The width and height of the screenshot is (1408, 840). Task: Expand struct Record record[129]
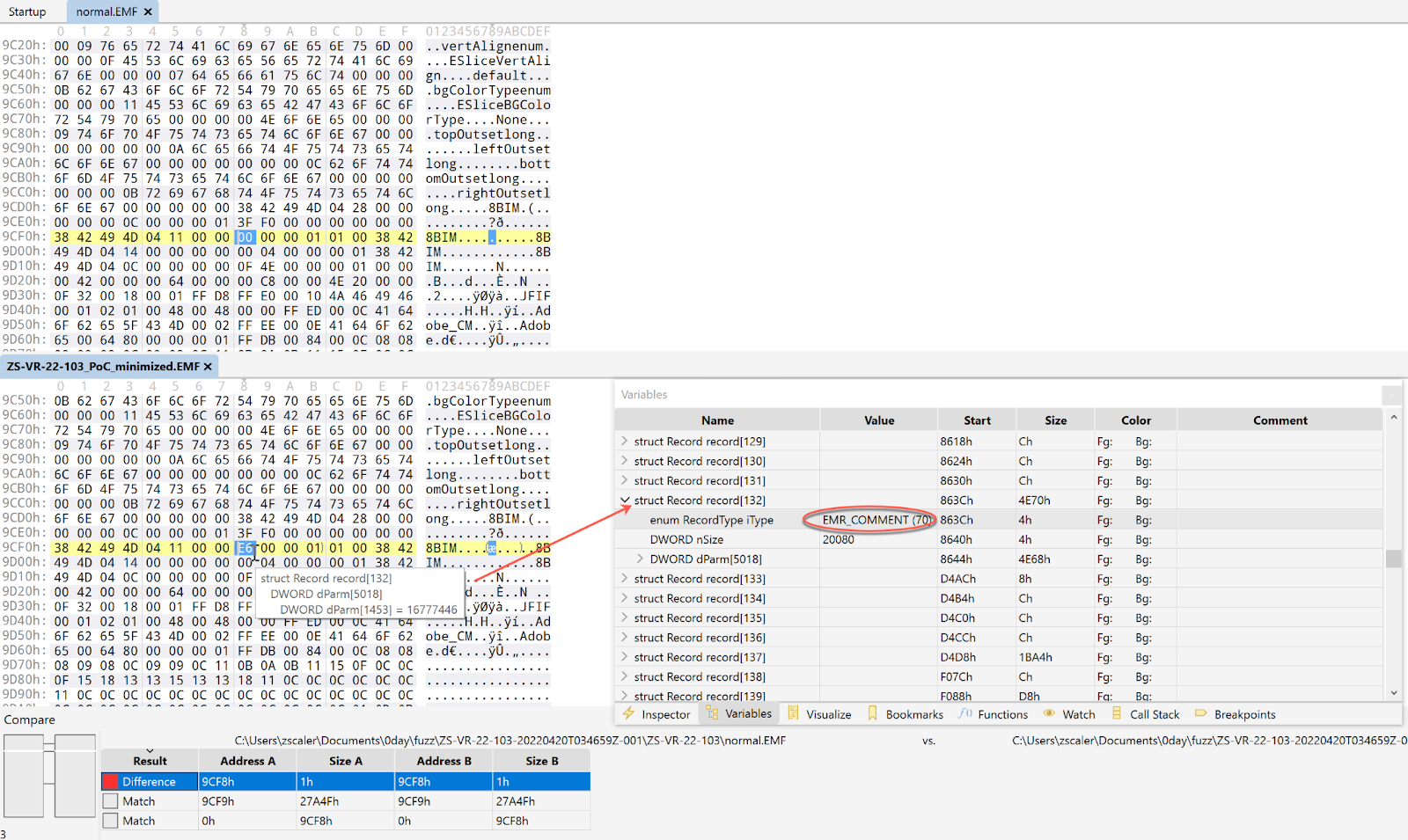coord(625,441)
